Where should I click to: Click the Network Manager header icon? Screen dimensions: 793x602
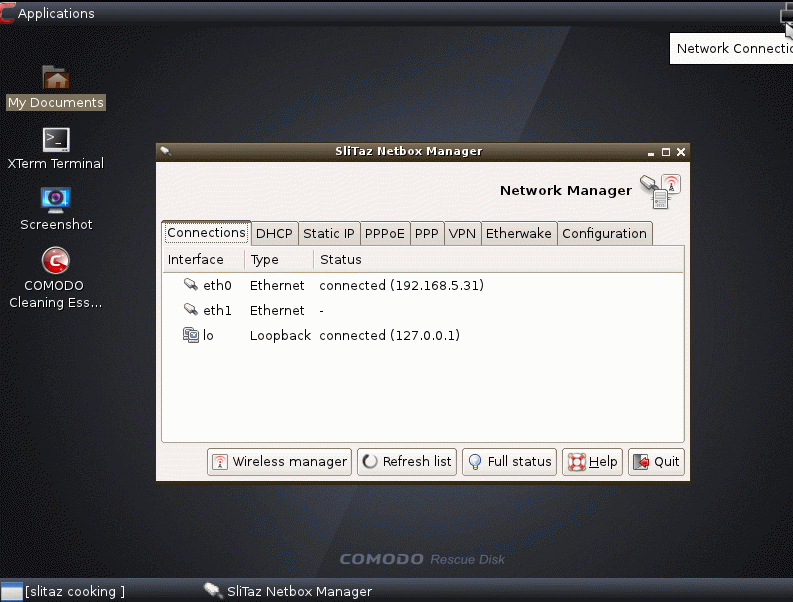tap(660, 191)
